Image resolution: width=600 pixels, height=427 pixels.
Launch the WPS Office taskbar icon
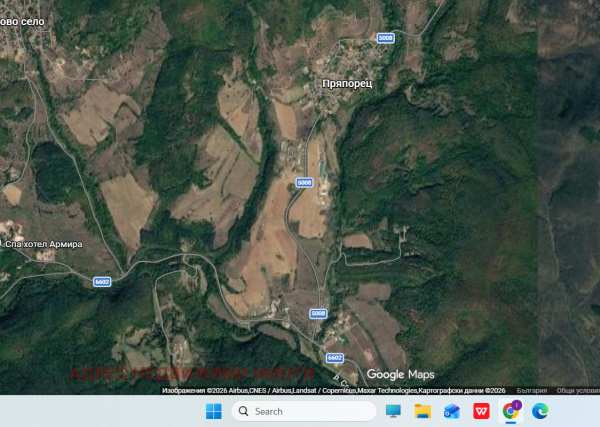[x=481, y=411]
